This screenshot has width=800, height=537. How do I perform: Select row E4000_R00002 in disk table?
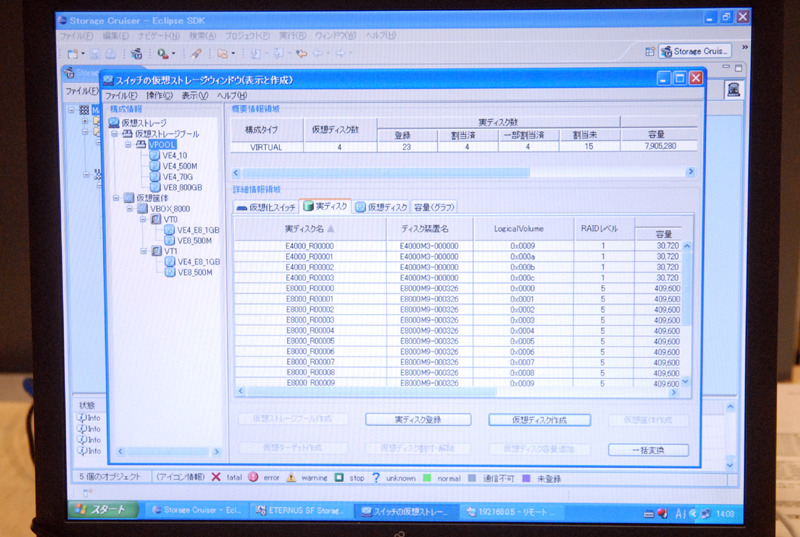click(x=457, y=267)
